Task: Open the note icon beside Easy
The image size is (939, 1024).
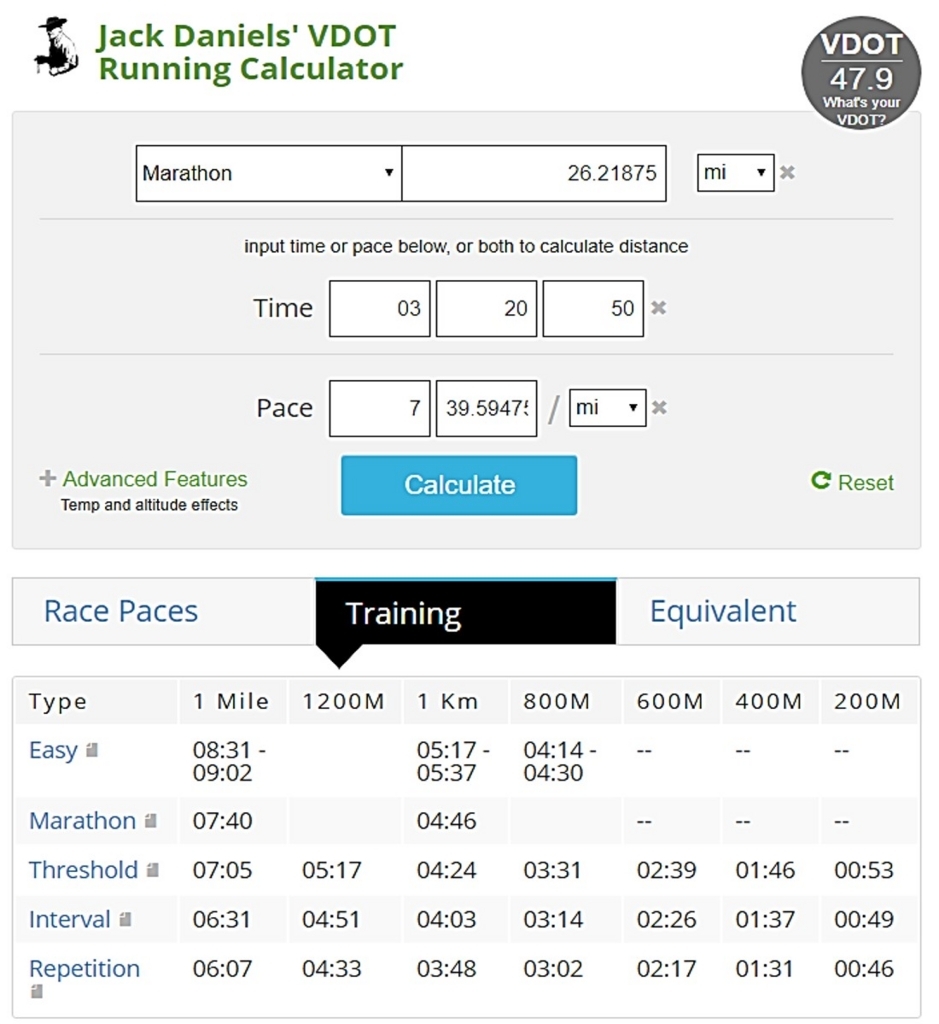Action: pos(92,750)
